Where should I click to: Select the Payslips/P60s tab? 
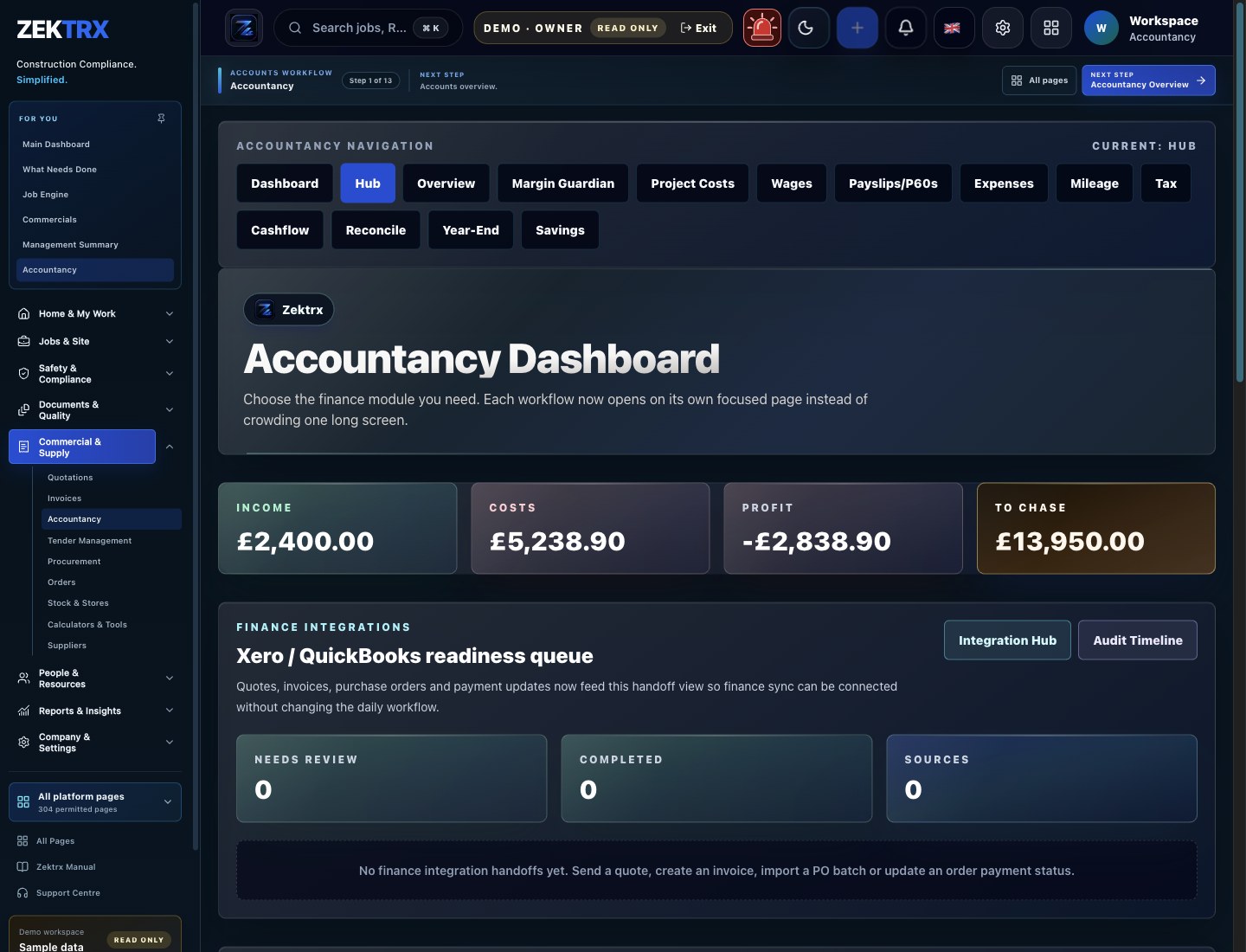coord(893,183)
